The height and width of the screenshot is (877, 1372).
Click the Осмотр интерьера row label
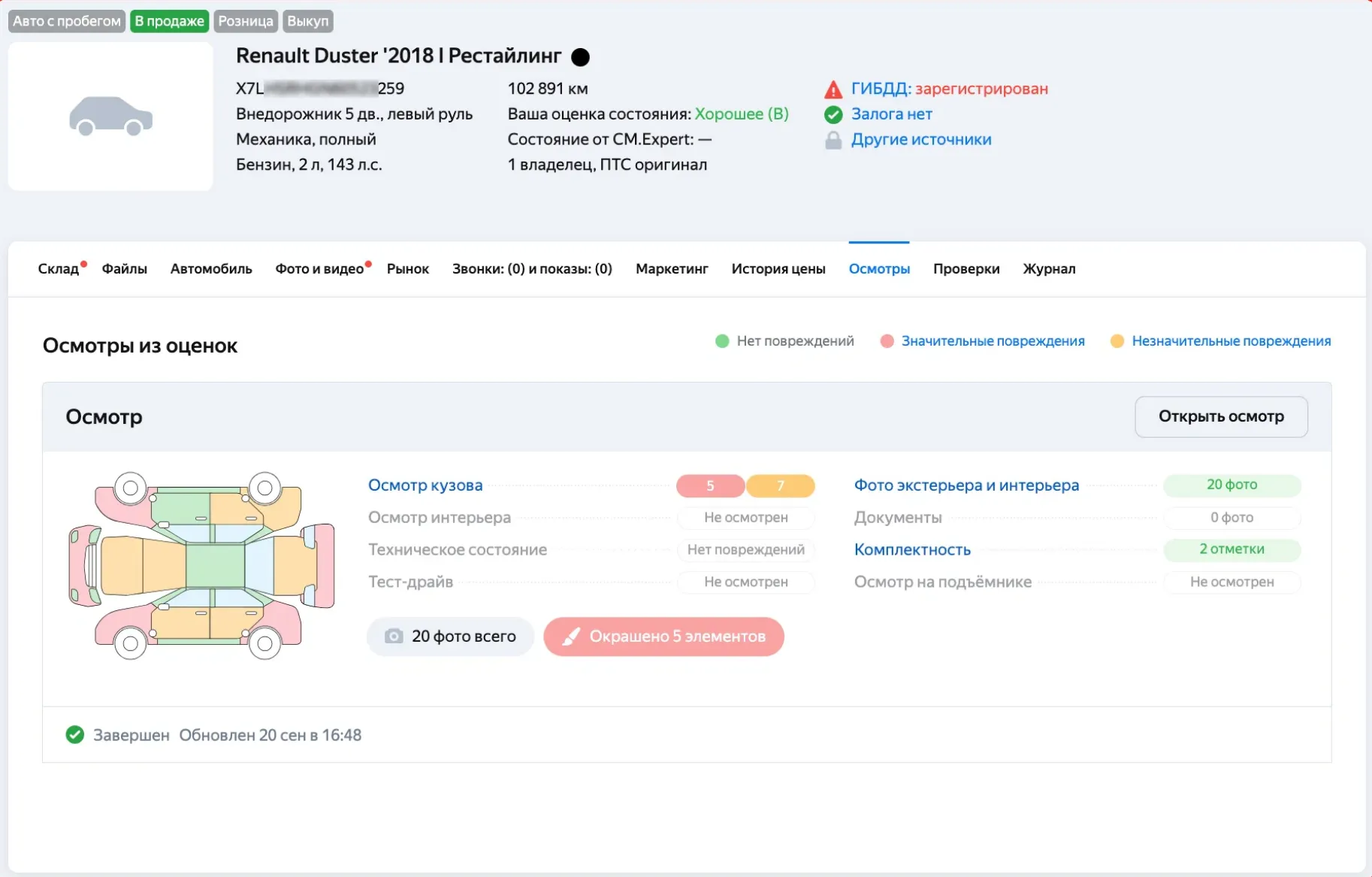[x=440, y=517]
